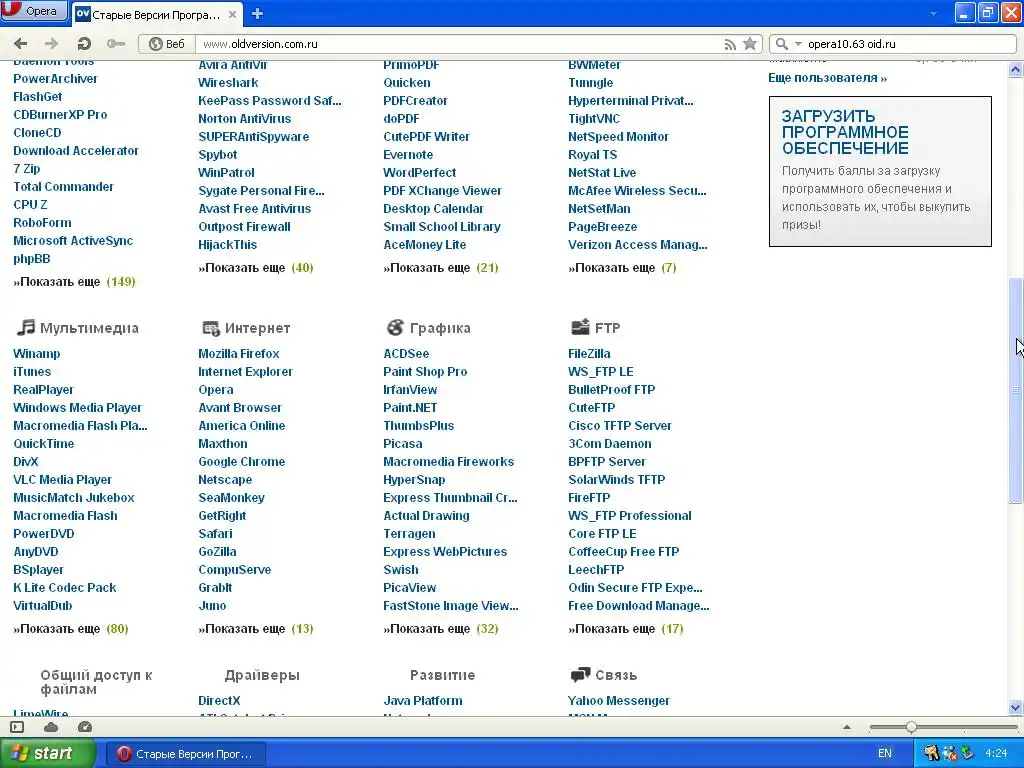The image size is (1024, 768).
Task: Click the Интернет category icon
Action: coord(210,328)
